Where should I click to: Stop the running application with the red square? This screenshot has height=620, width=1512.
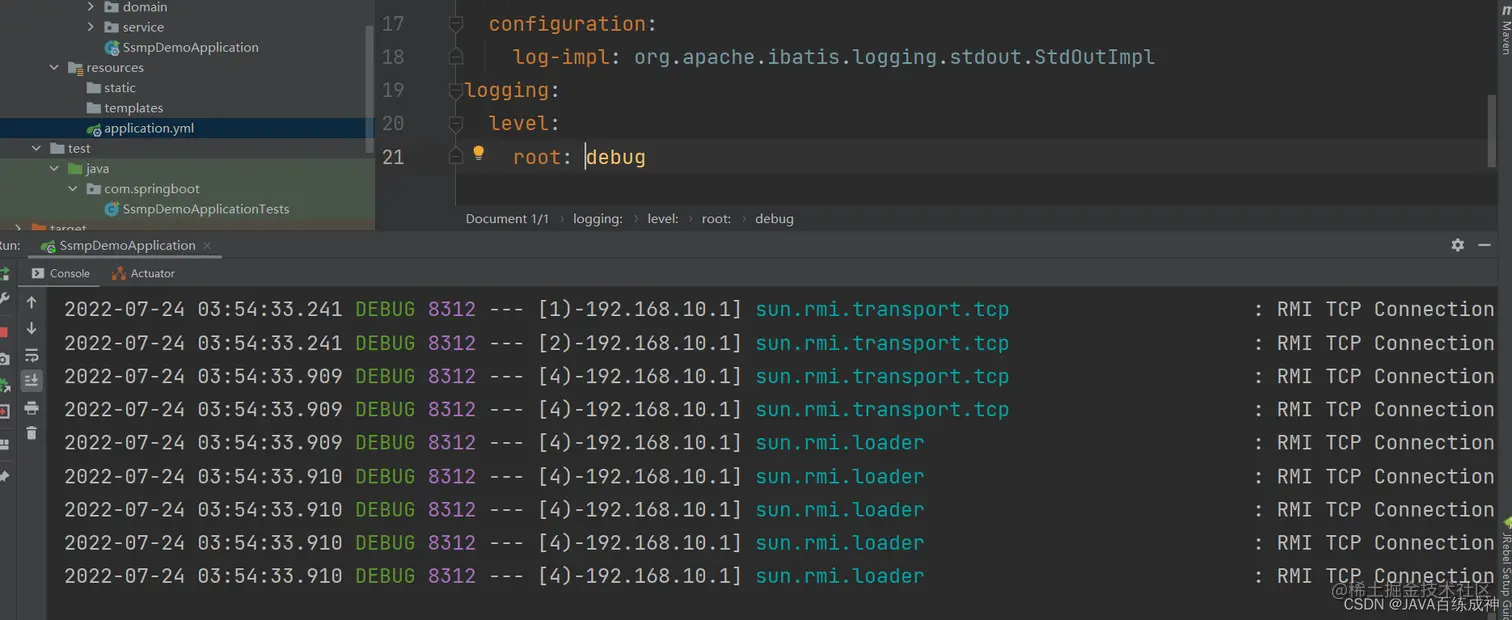4,332
